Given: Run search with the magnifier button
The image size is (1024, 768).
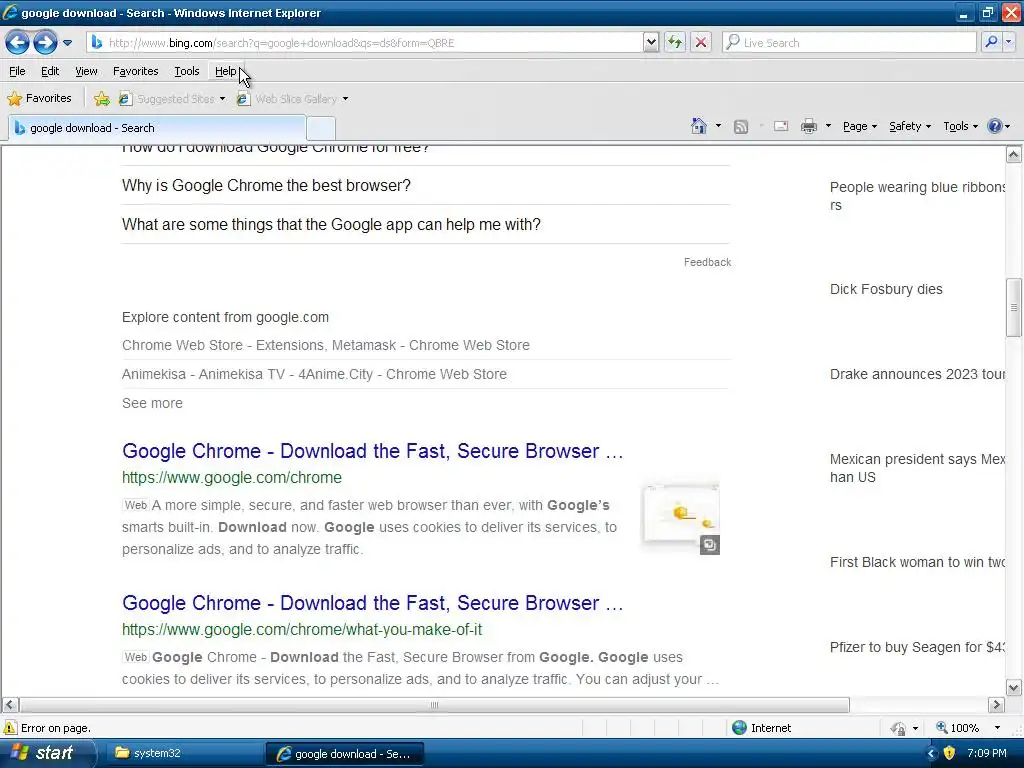Looking at the screenshot, I should (x=991, y=43).
